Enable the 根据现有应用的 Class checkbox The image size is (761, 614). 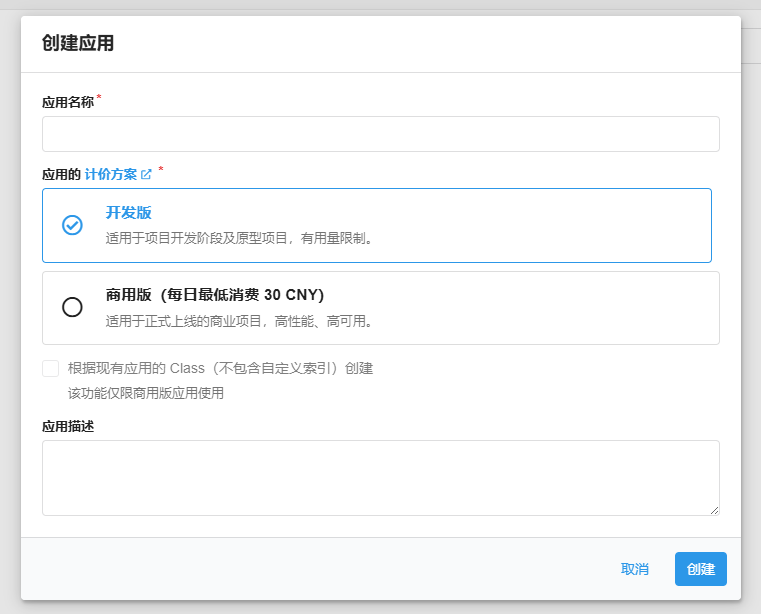pyautogui.click(x=50, y=368)
